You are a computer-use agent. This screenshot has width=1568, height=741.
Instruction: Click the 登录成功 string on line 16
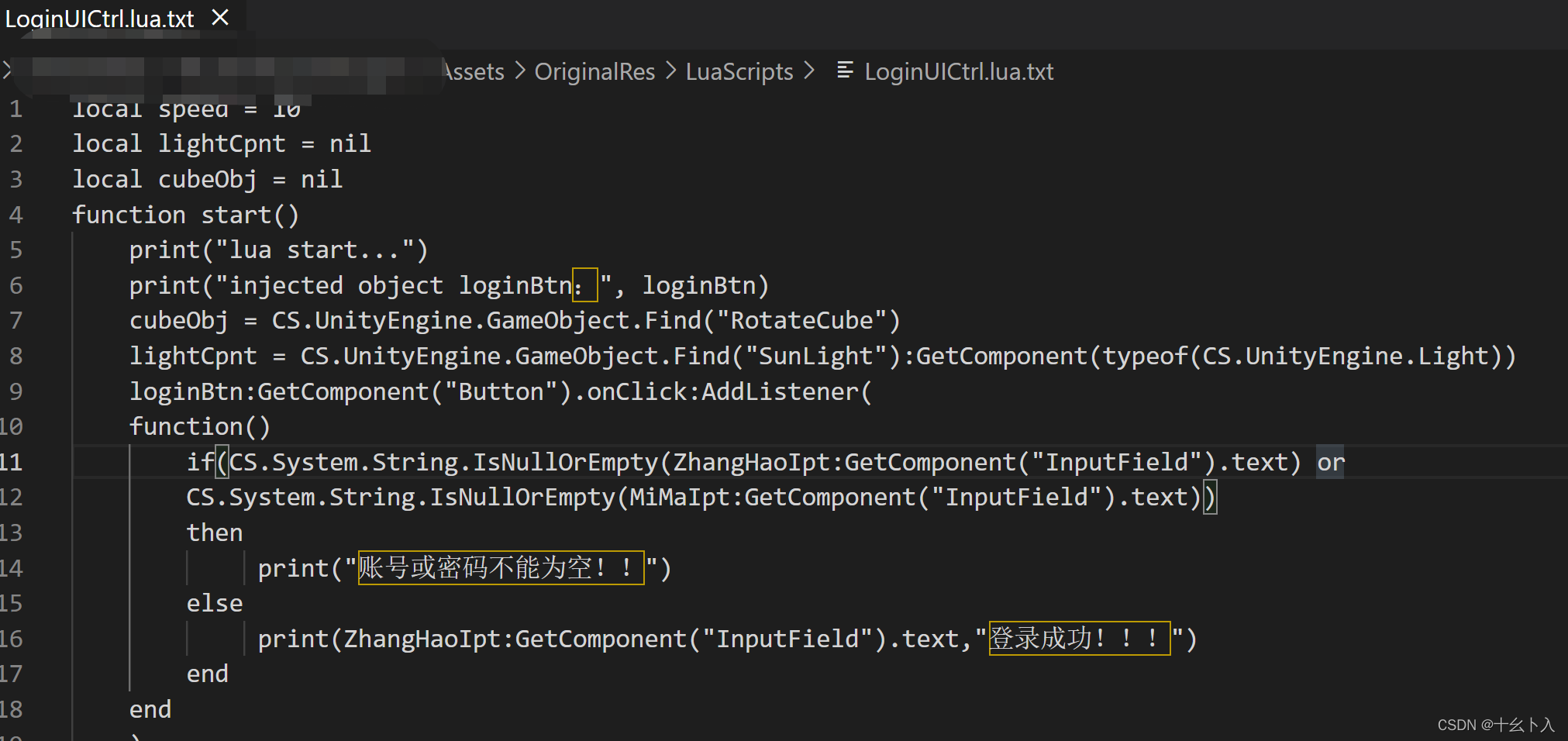[x=1079, y=639]
